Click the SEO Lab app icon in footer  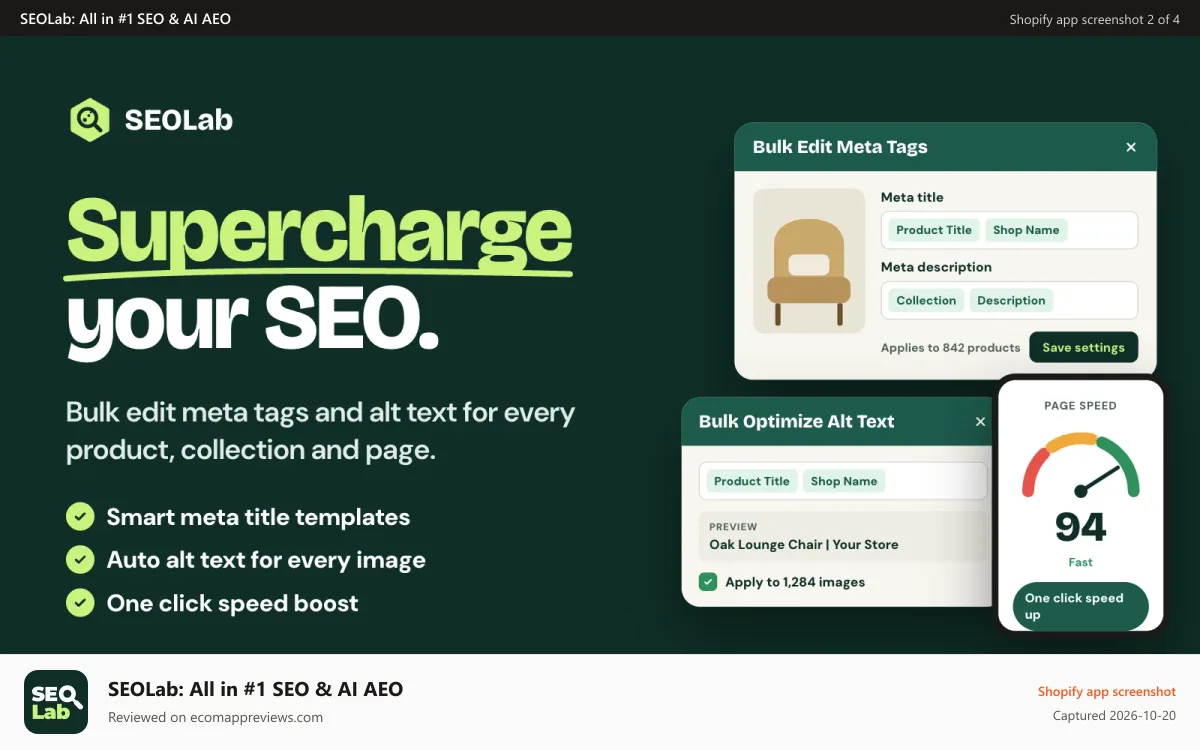click(56, 702)
